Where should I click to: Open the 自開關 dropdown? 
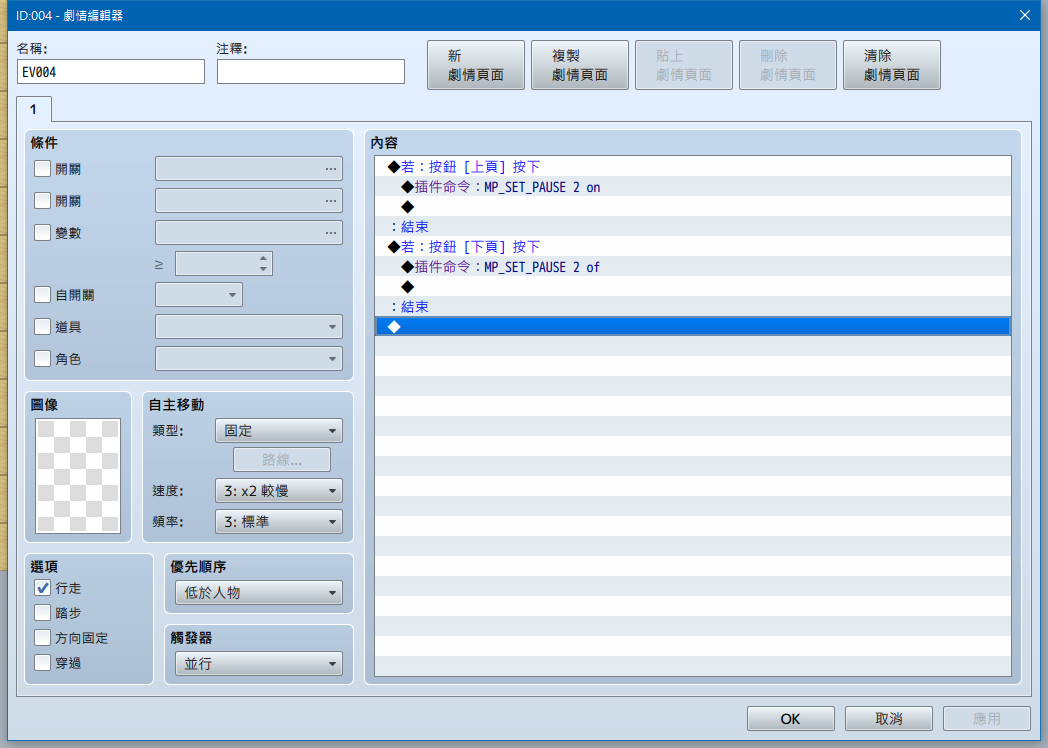199,295
